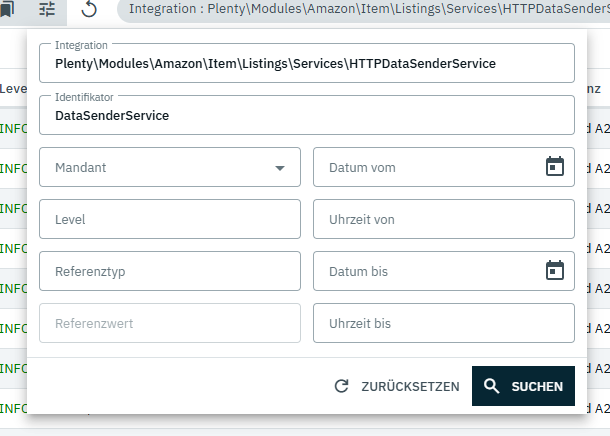Focus the Identifikator input field
Image resolution: width=610 pixels, height=436 pixels.
coord(306,116)
